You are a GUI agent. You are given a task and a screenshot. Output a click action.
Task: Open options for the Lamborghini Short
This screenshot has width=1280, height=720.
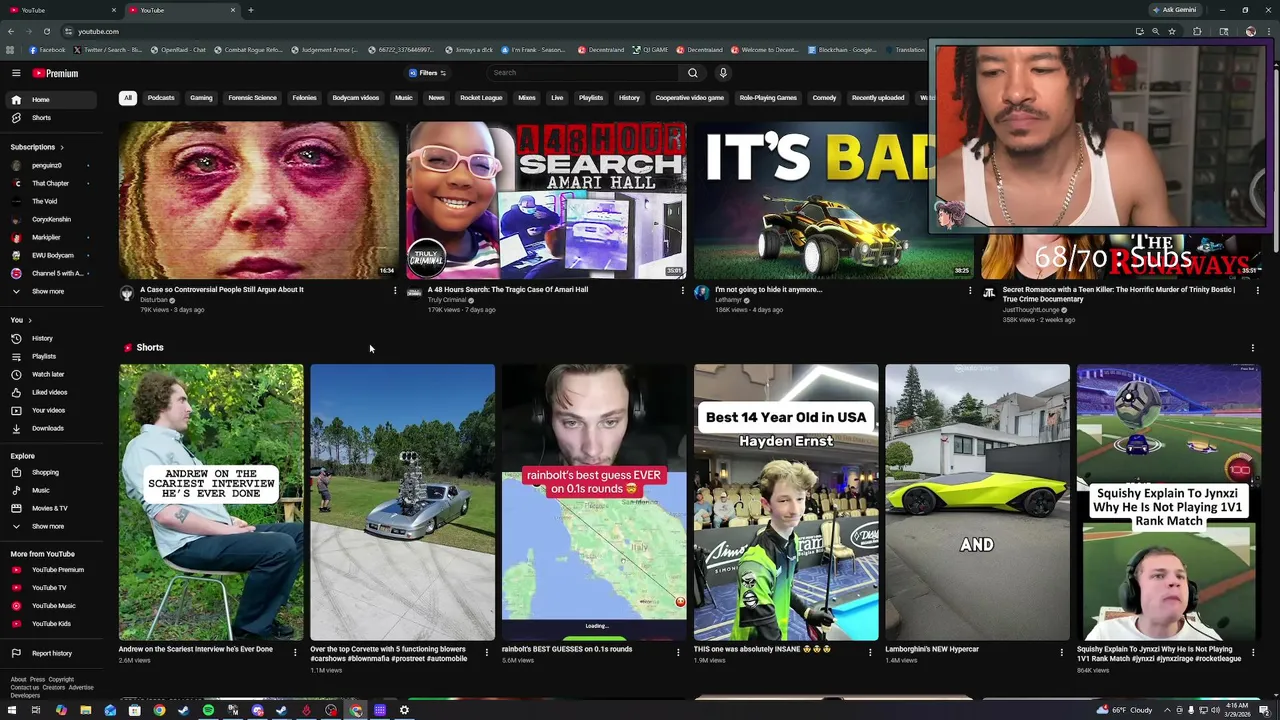[1062, 652]
